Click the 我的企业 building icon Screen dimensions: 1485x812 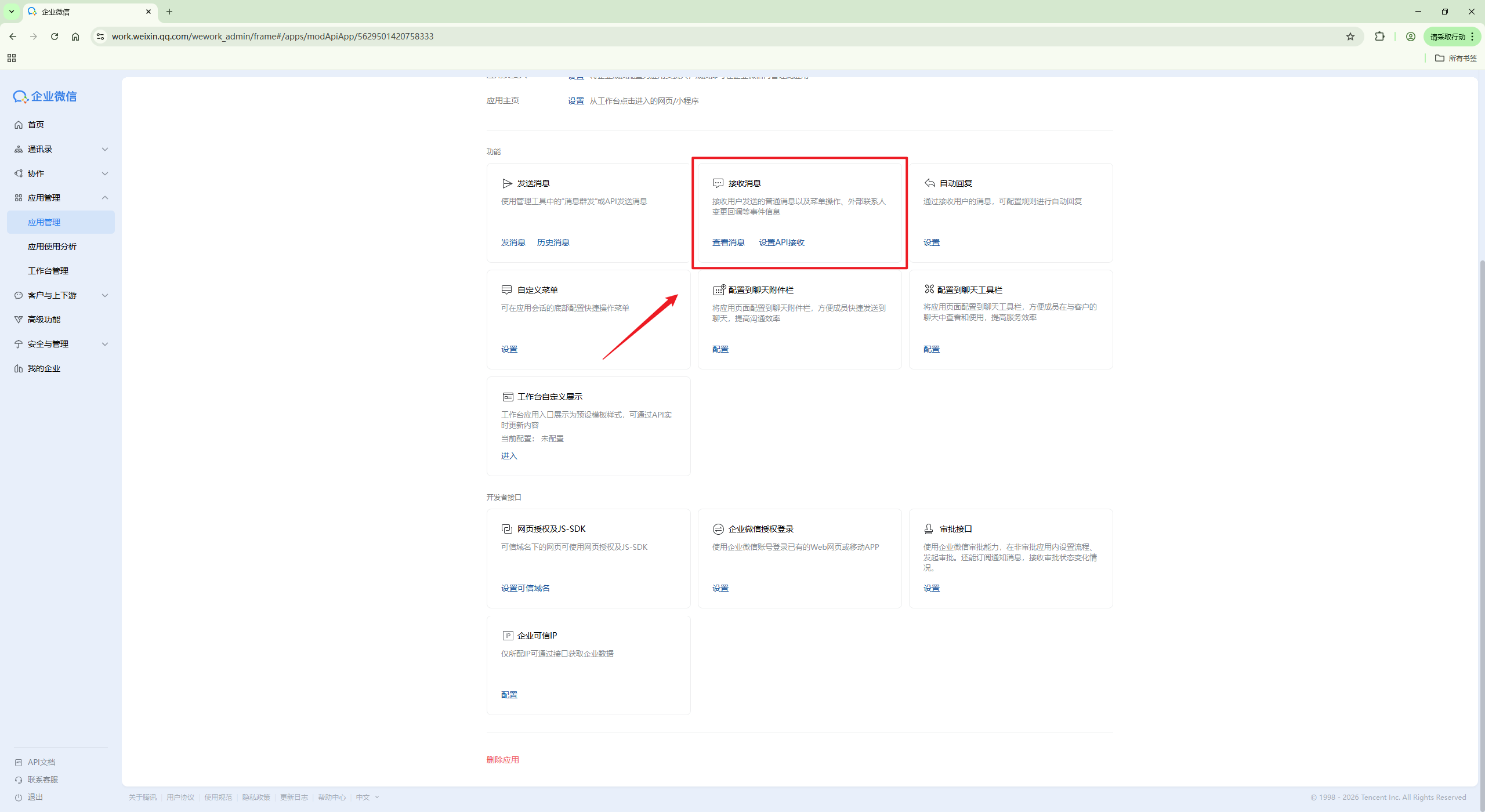coord(19,368)
